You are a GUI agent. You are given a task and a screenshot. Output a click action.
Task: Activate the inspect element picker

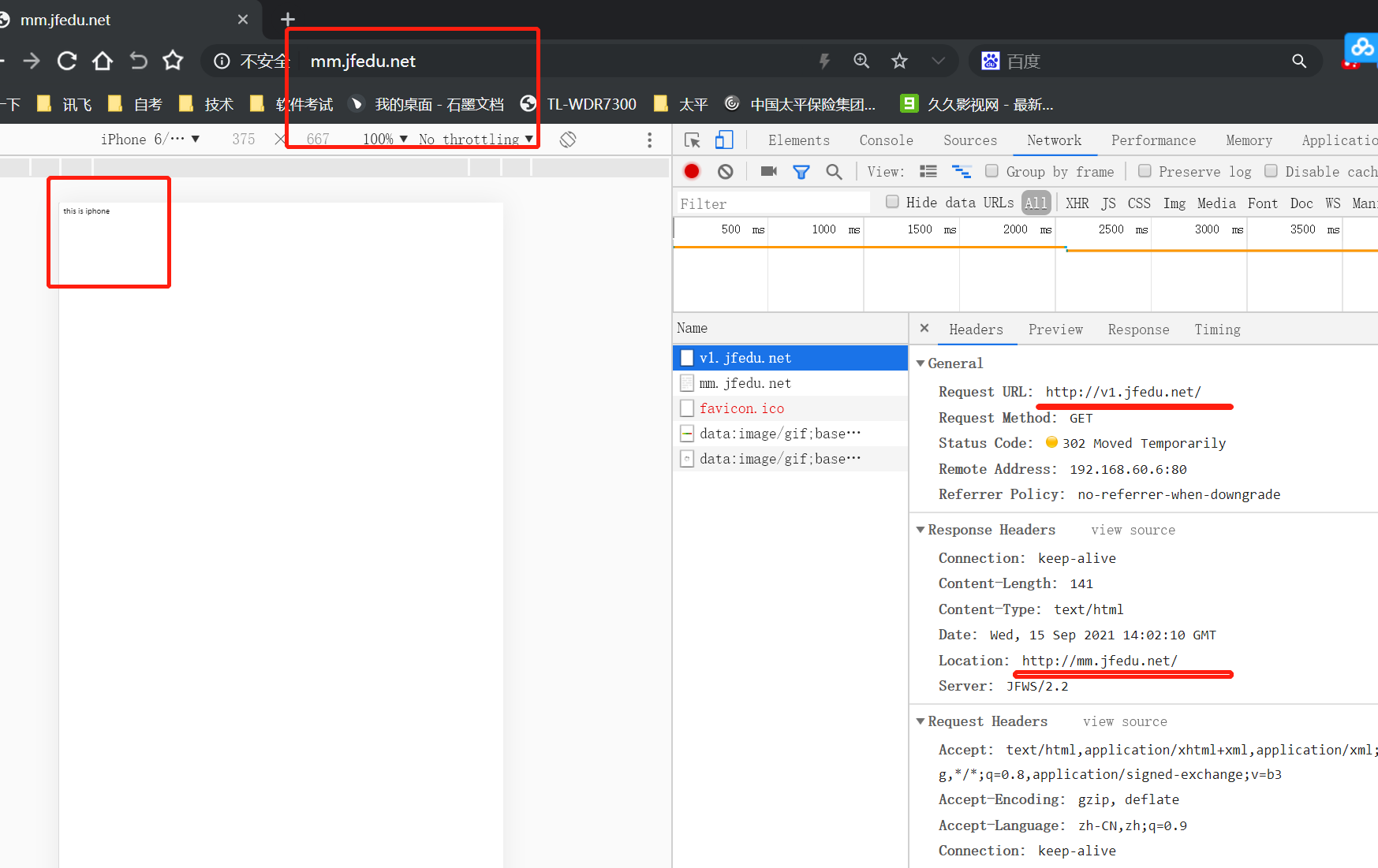point(693,140)
